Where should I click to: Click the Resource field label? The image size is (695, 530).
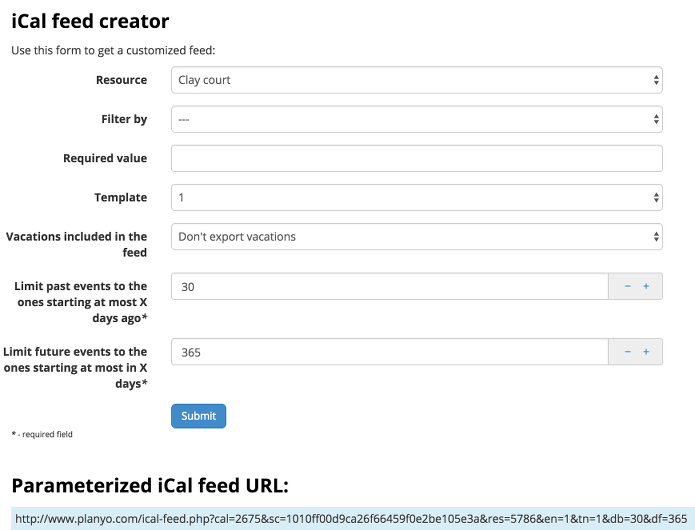[121, 80]
